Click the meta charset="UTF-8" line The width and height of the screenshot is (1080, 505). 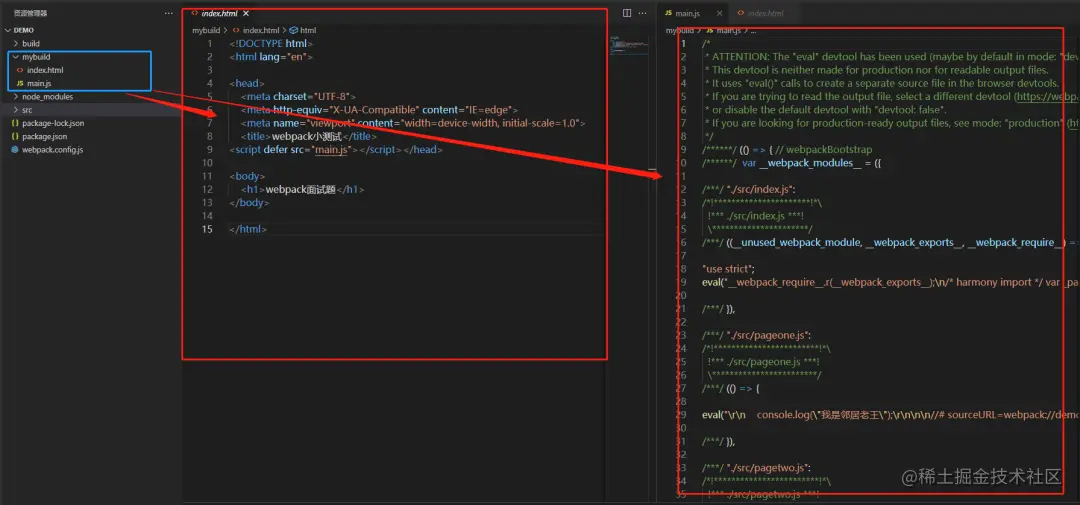298,96
